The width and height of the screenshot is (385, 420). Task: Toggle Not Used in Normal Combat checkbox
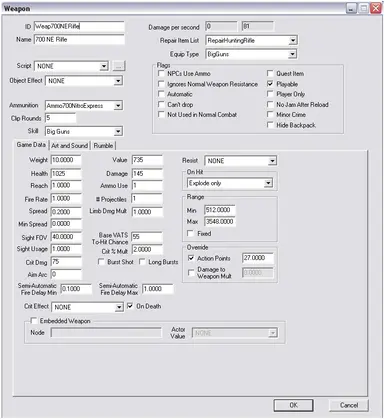pyautogui.click(x=161, y=115)
